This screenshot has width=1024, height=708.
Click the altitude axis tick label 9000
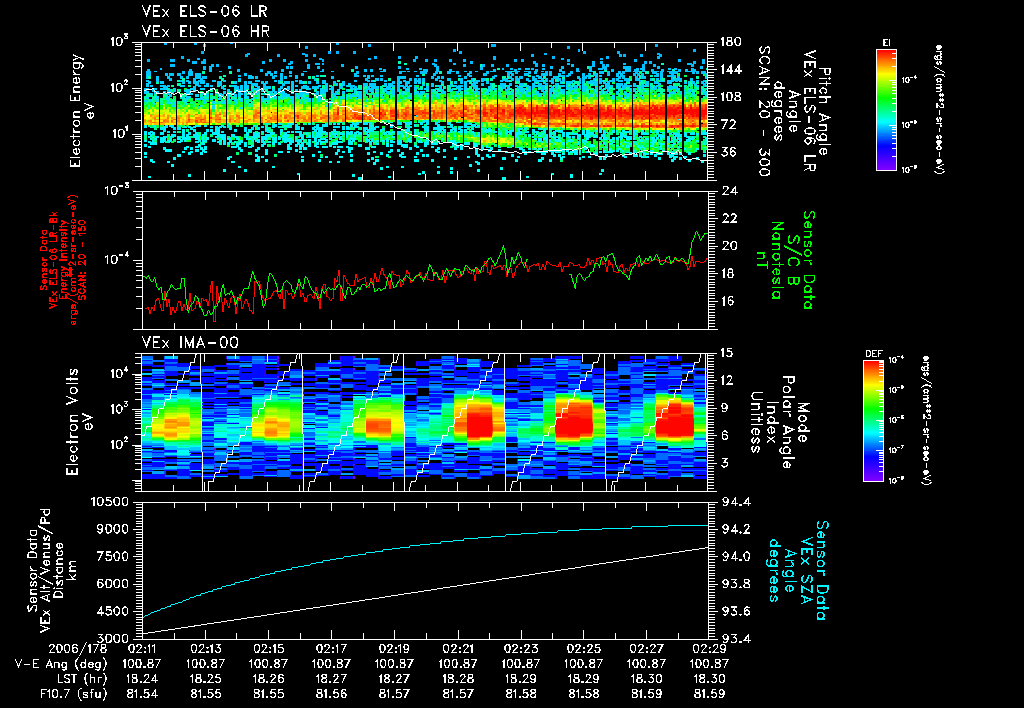[x=112, y=529]
